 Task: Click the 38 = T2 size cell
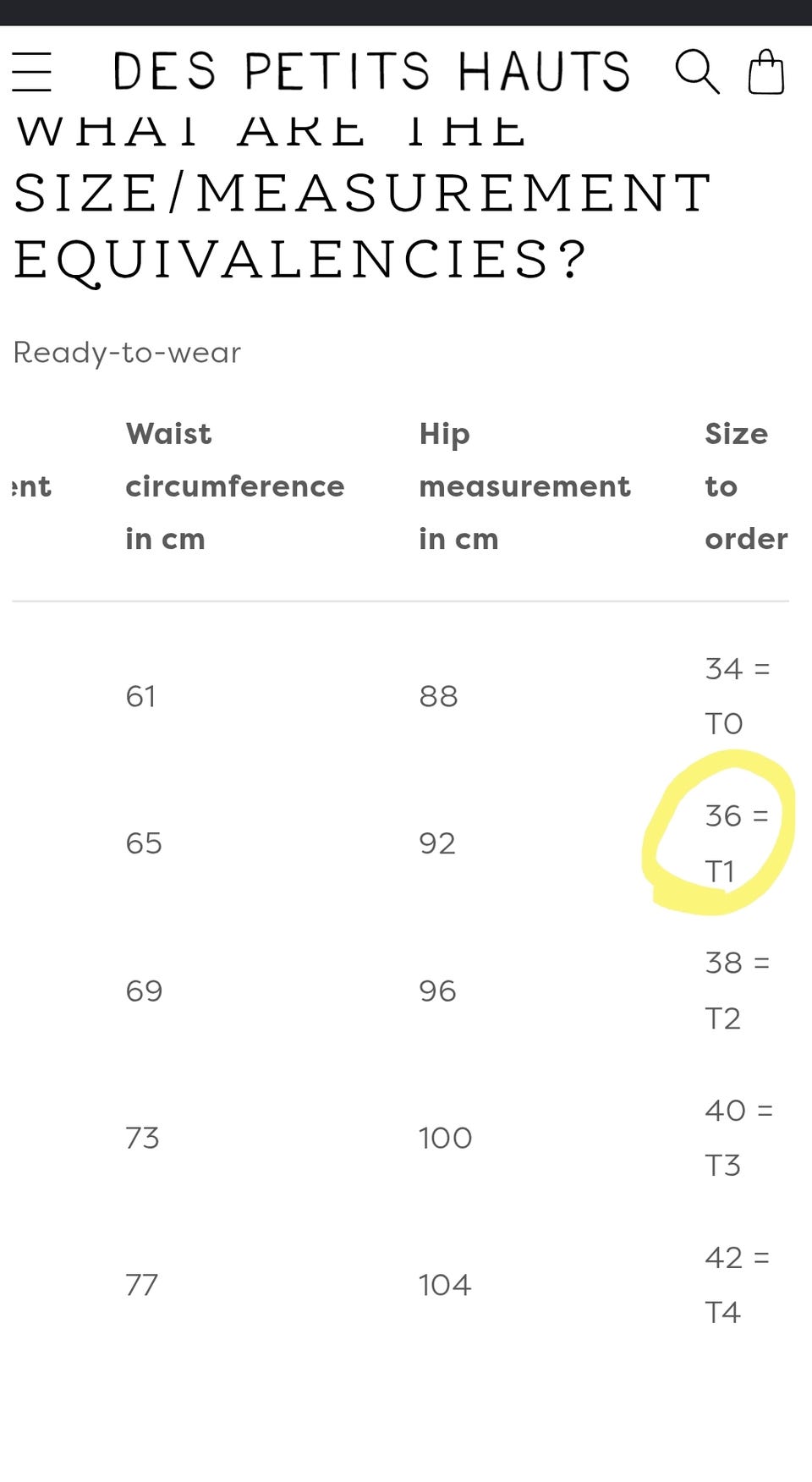(738, 991)
